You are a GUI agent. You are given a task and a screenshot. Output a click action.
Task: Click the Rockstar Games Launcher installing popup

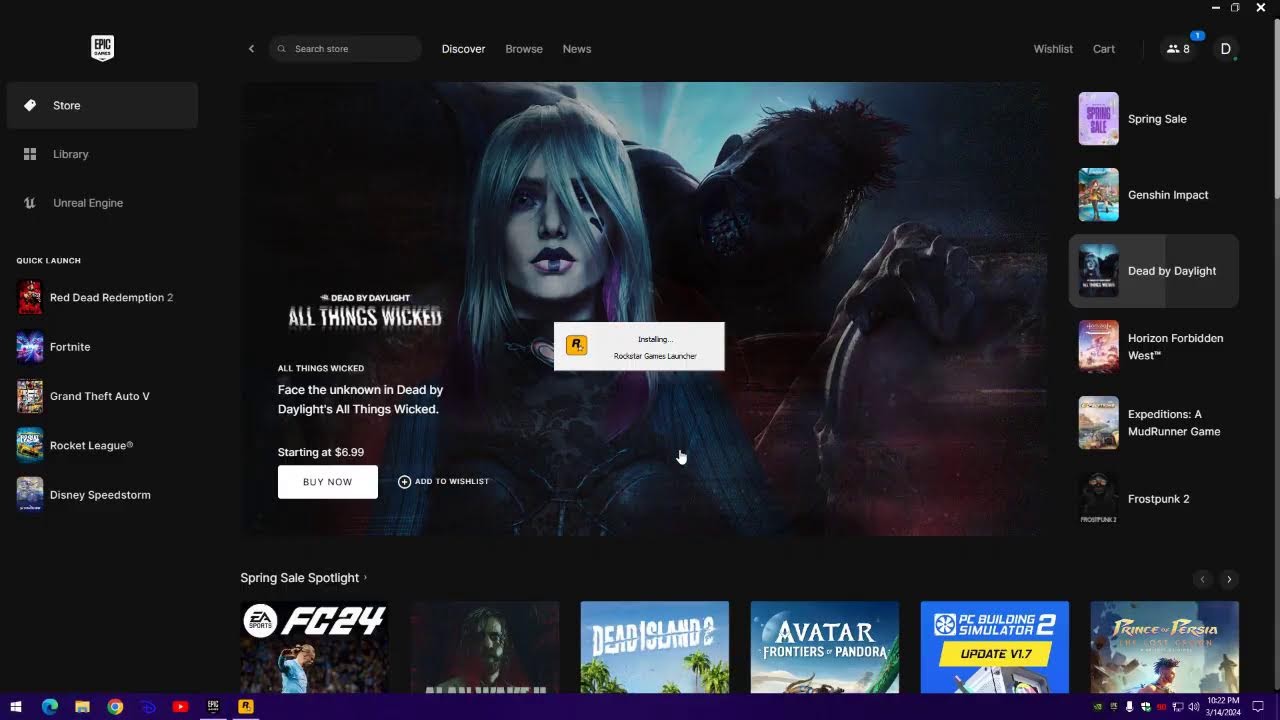coord(639,347)
